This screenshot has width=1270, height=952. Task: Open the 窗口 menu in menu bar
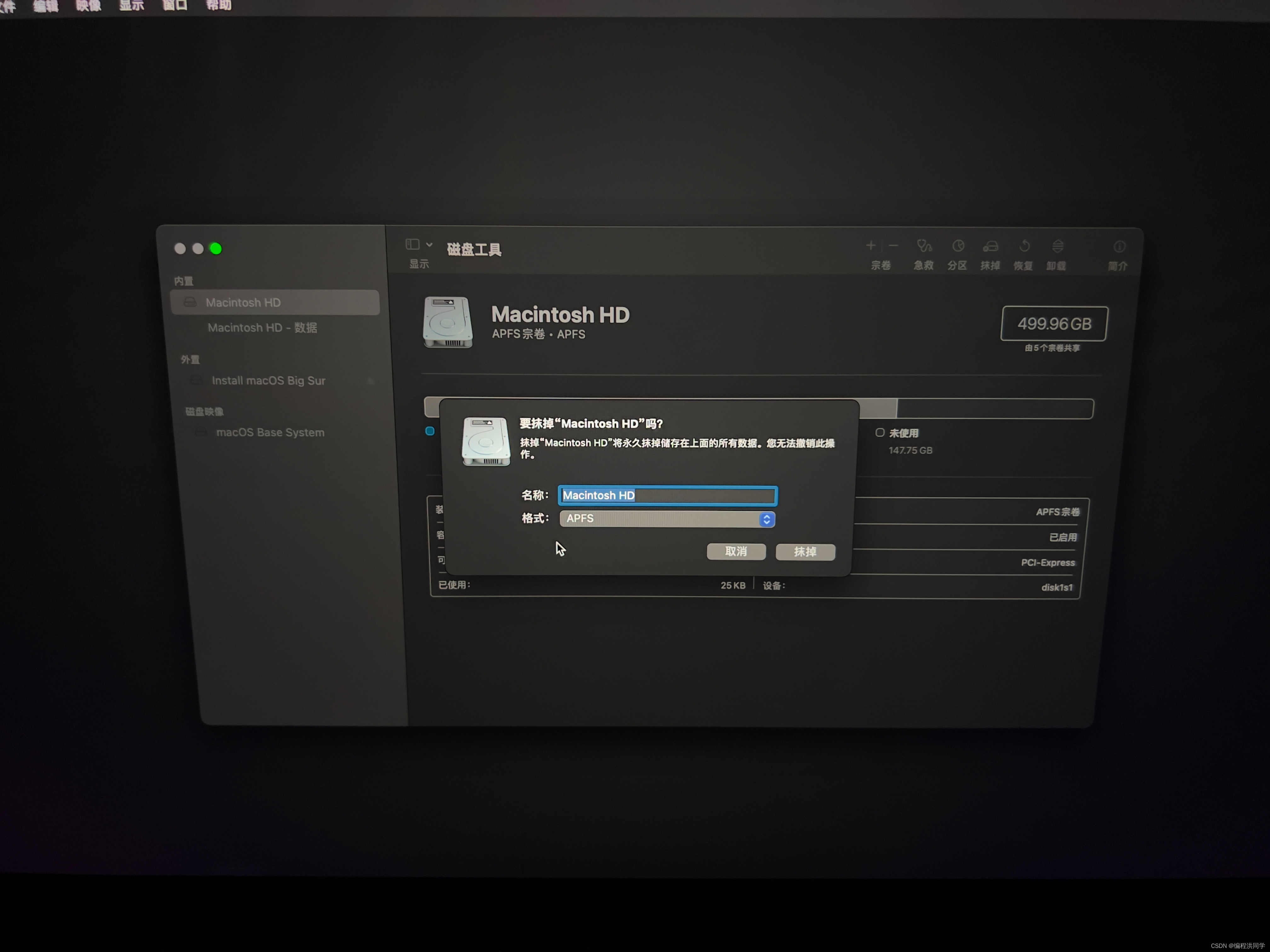click(x=174, y=5)
